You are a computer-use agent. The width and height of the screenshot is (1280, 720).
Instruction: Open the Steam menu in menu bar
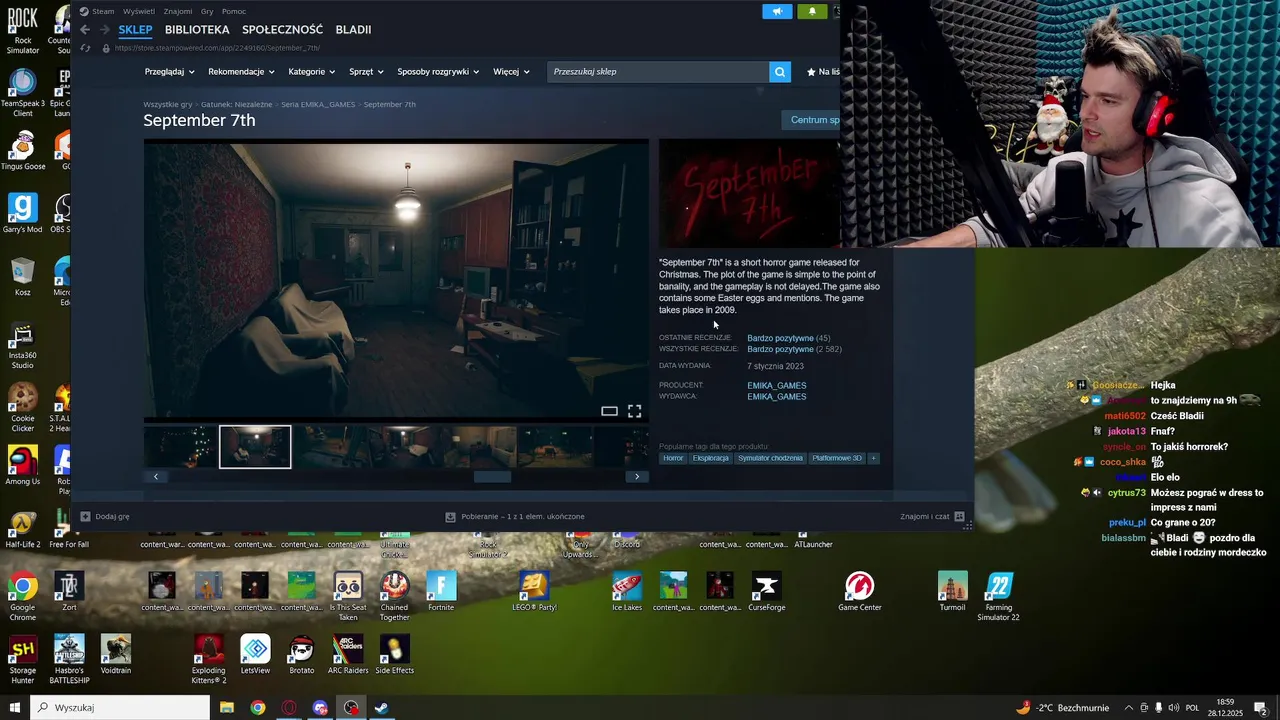click(x=103, y=11)
